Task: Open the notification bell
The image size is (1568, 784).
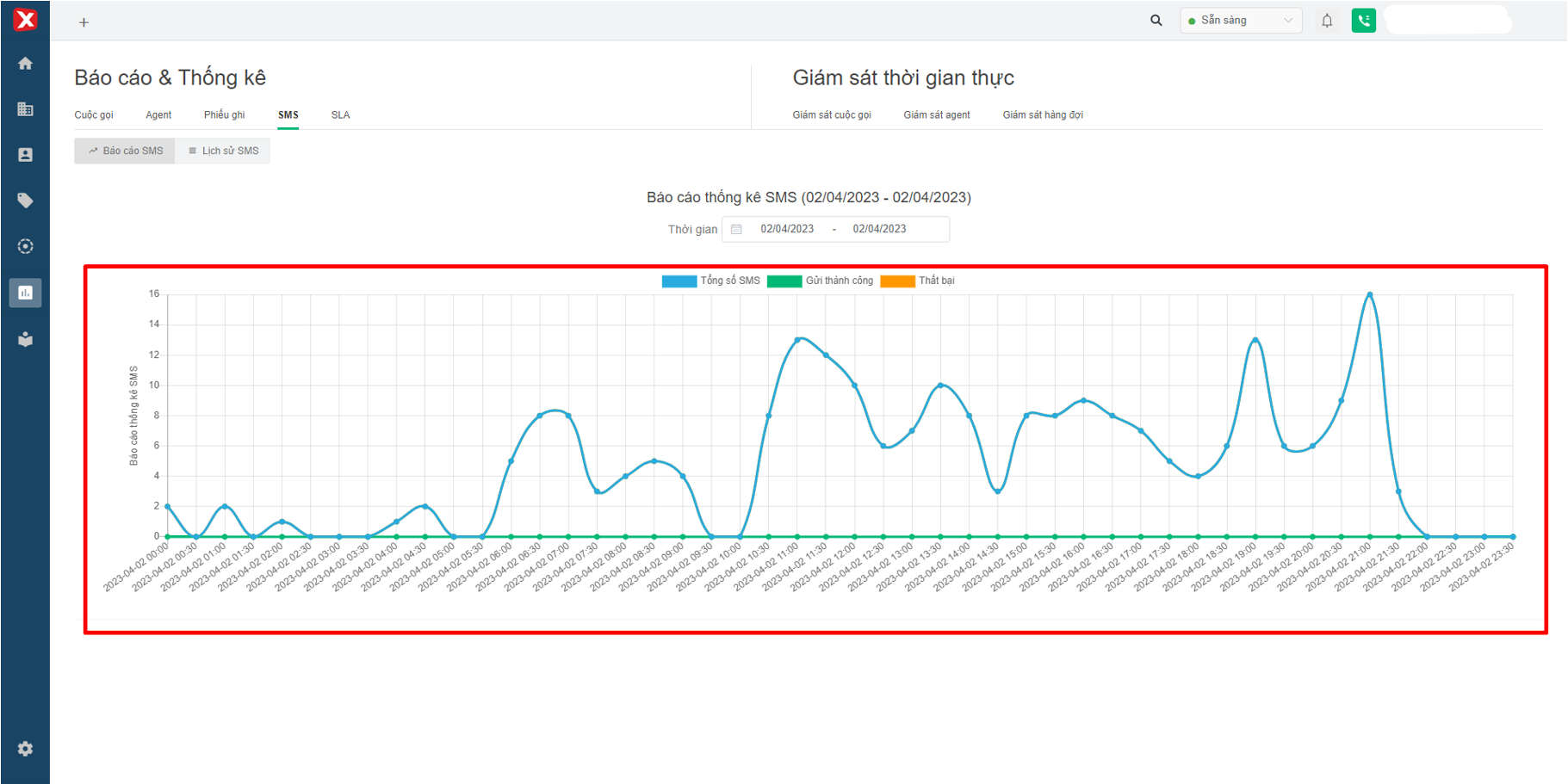Action: (1327, 21)
